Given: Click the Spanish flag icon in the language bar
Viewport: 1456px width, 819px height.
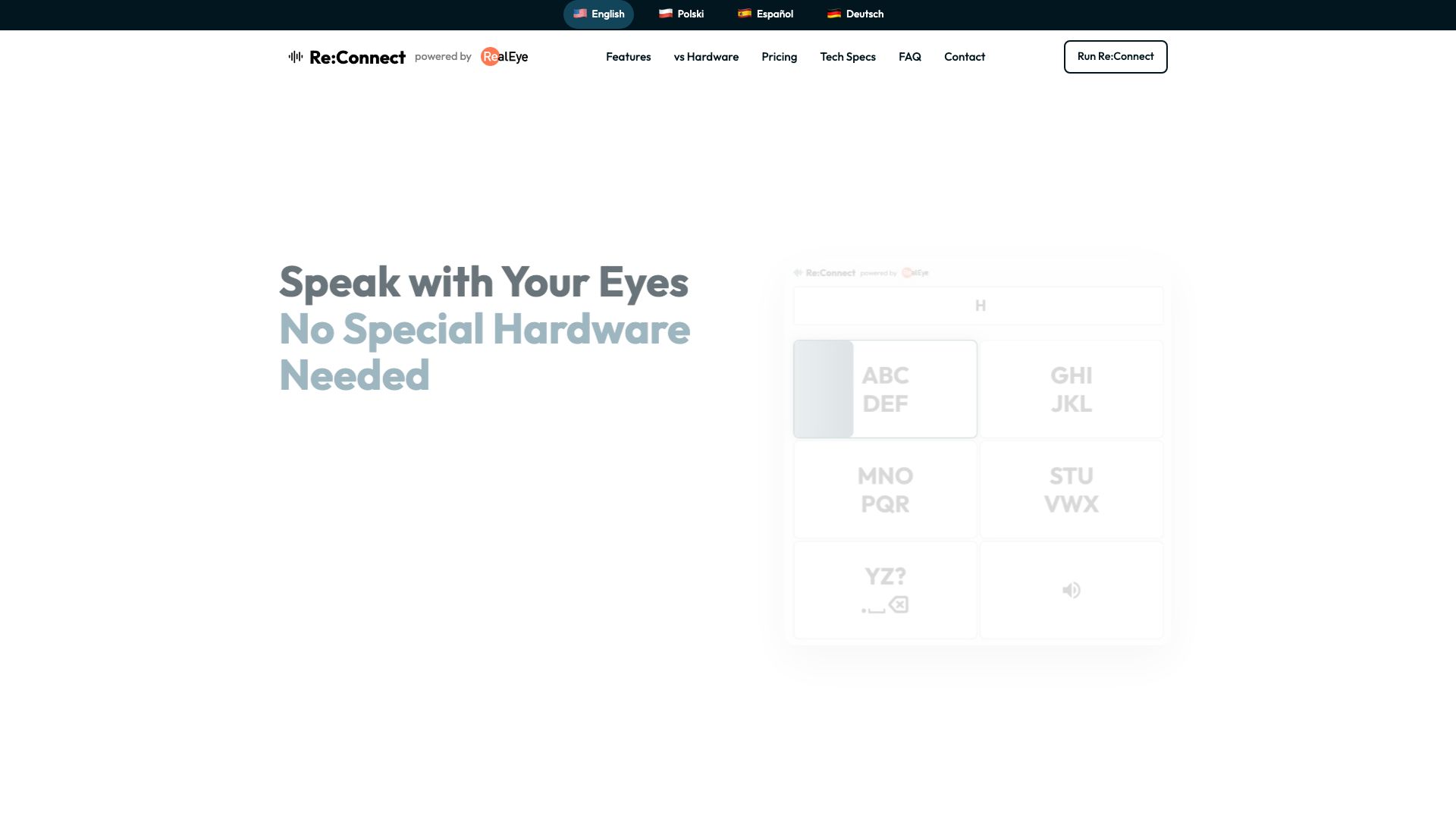Looking at the screenshot, I should tap(744, 14).
